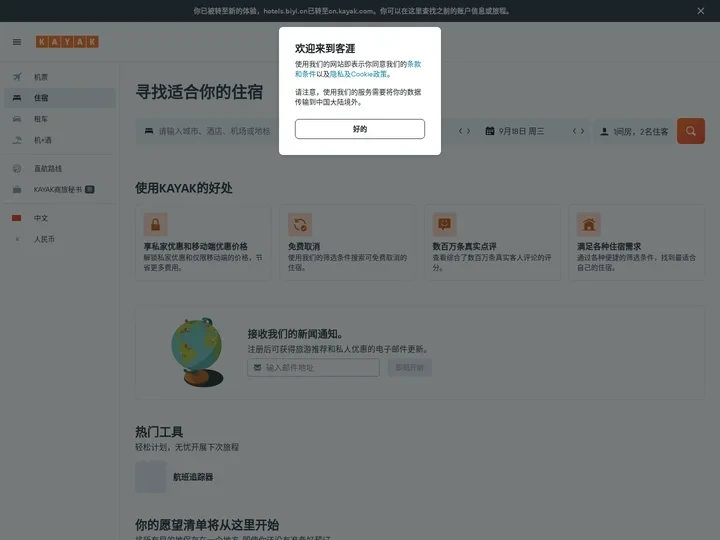Click next-day arrow right of 9月18日 周三
Viewport: 720px width, 540px height.
tap(583, 131)
